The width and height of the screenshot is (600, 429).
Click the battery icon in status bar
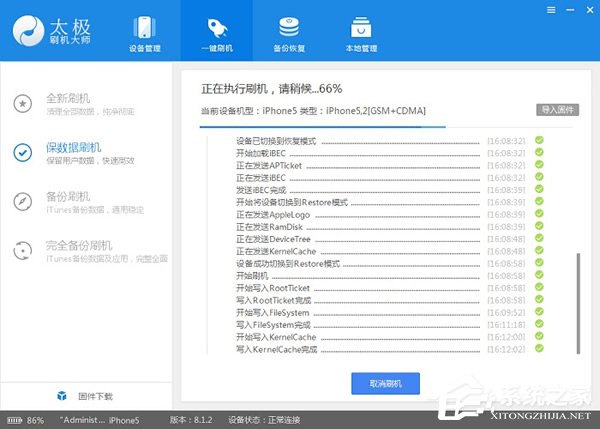(12, 420)
